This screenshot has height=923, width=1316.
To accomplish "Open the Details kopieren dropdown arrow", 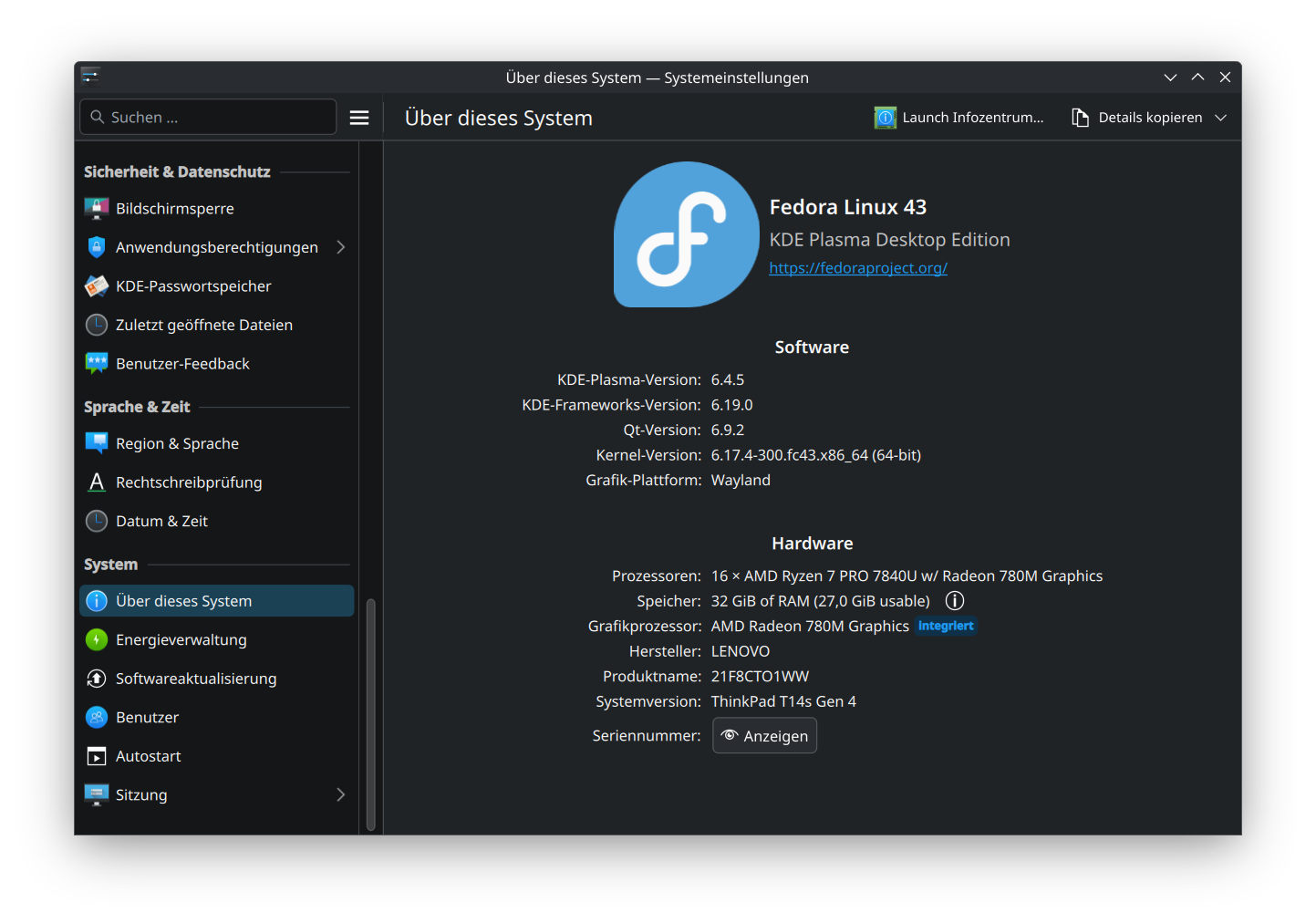I will pos(1220,118).
